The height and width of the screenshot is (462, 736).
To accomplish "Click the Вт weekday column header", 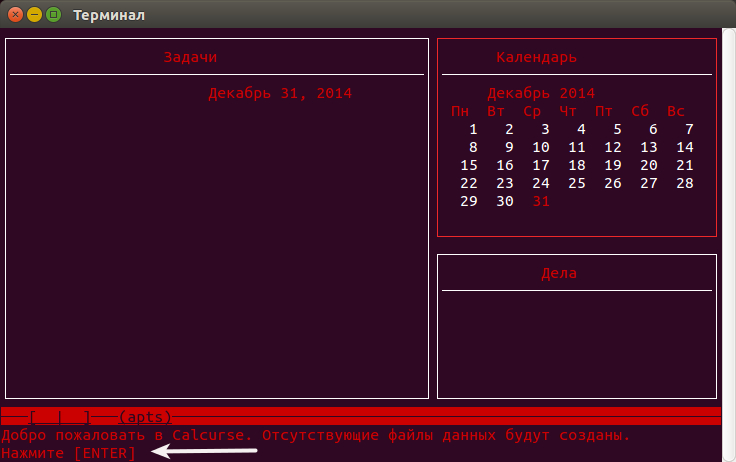I will point(496,111).
